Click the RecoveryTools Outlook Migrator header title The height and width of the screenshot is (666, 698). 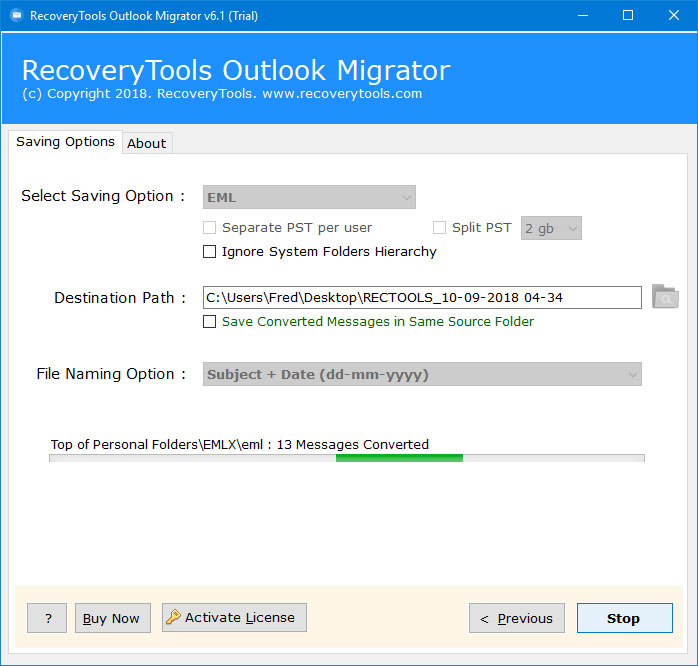(236, 70)
